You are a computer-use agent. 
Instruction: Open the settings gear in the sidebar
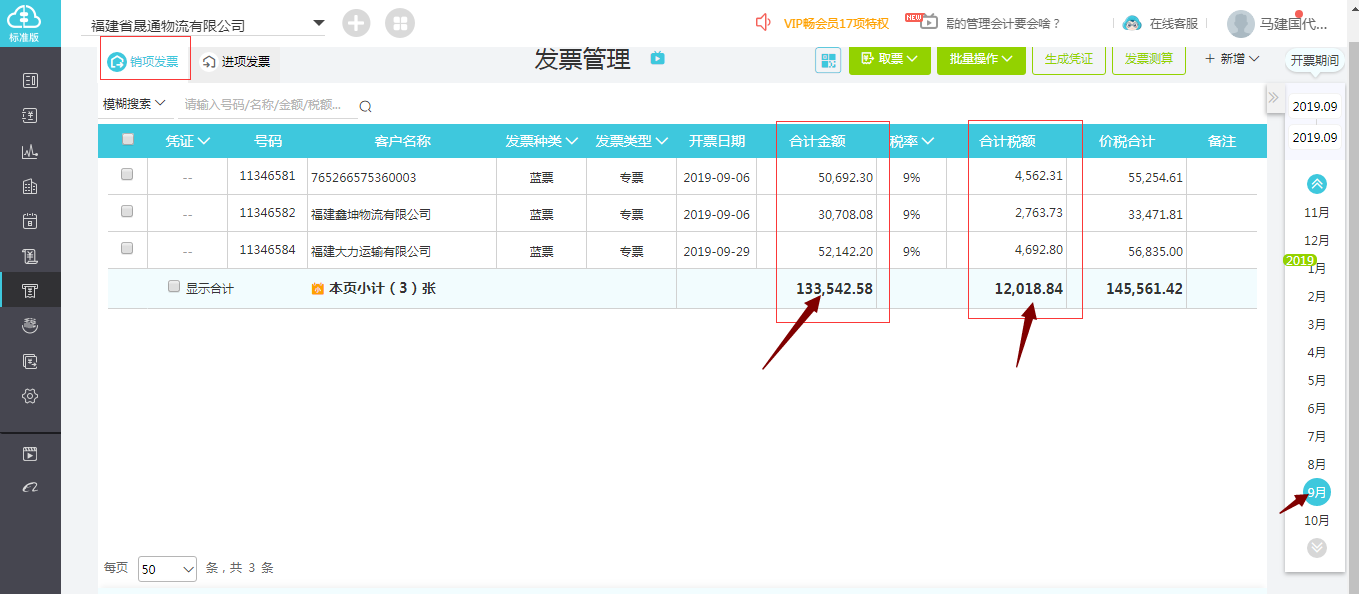pos(30,396)
